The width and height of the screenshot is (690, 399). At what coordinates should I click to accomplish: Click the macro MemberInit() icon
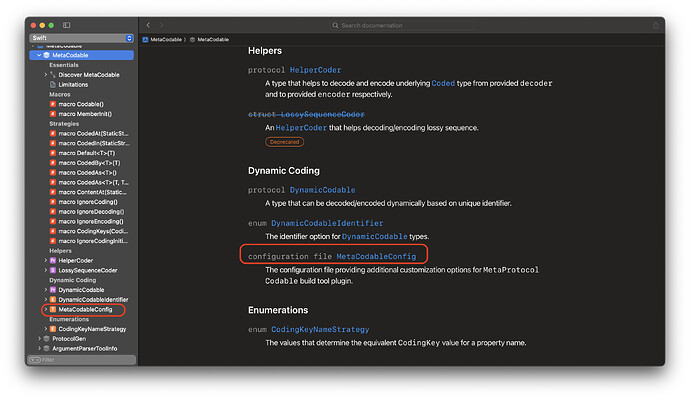pos(53,114)
